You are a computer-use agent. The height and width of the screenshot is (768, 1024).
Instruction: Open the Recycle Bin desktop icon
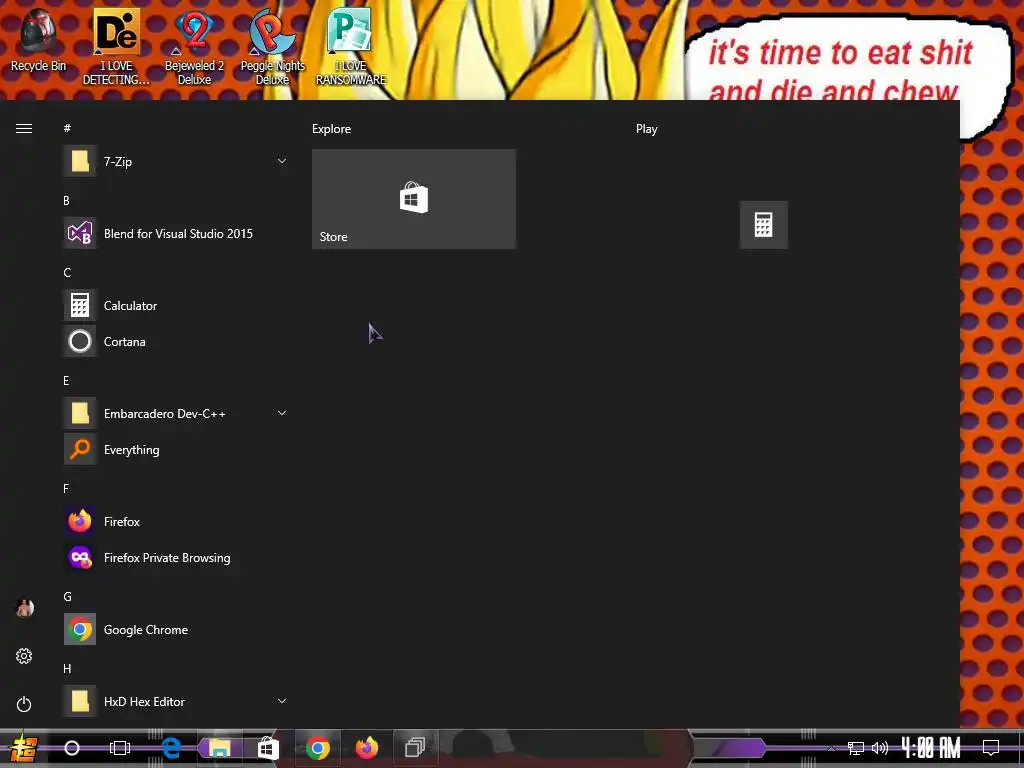click(x=38, y=40)
